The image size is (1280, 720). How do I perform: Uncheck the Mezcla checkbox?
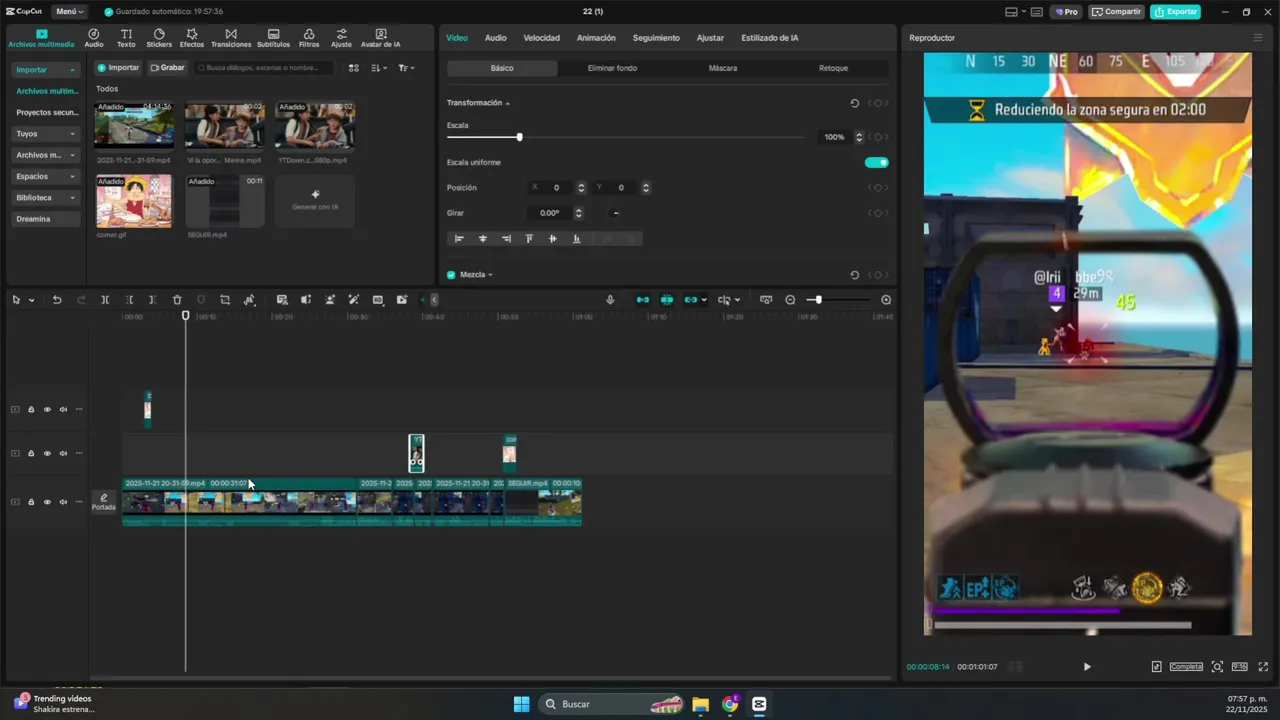coord(451,275)
